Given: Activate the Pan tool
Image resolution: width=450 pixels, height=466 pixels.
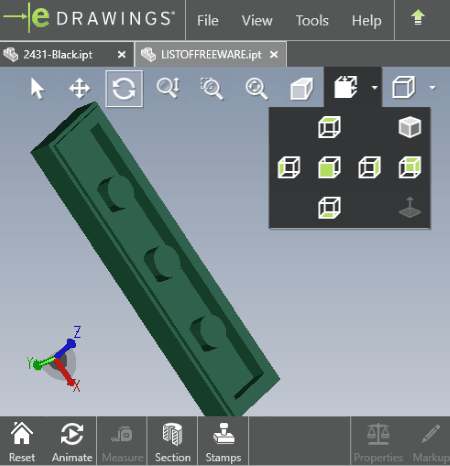Looking at the screenshot, I should point(79,89).
